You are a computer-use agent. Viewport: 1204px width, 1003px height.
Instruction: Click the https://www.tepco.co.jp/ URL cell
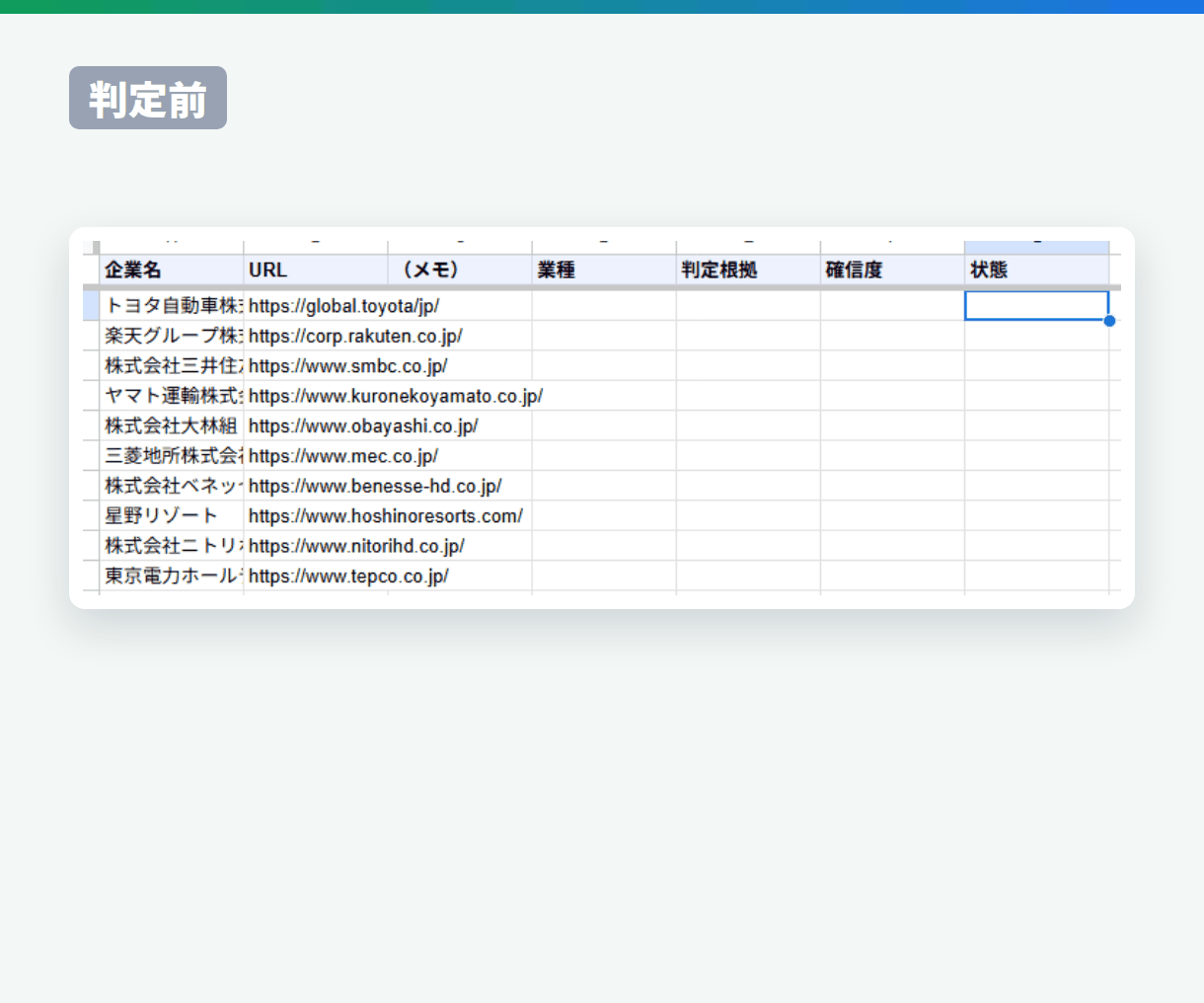pyautogui.click(x=316, y=577)
